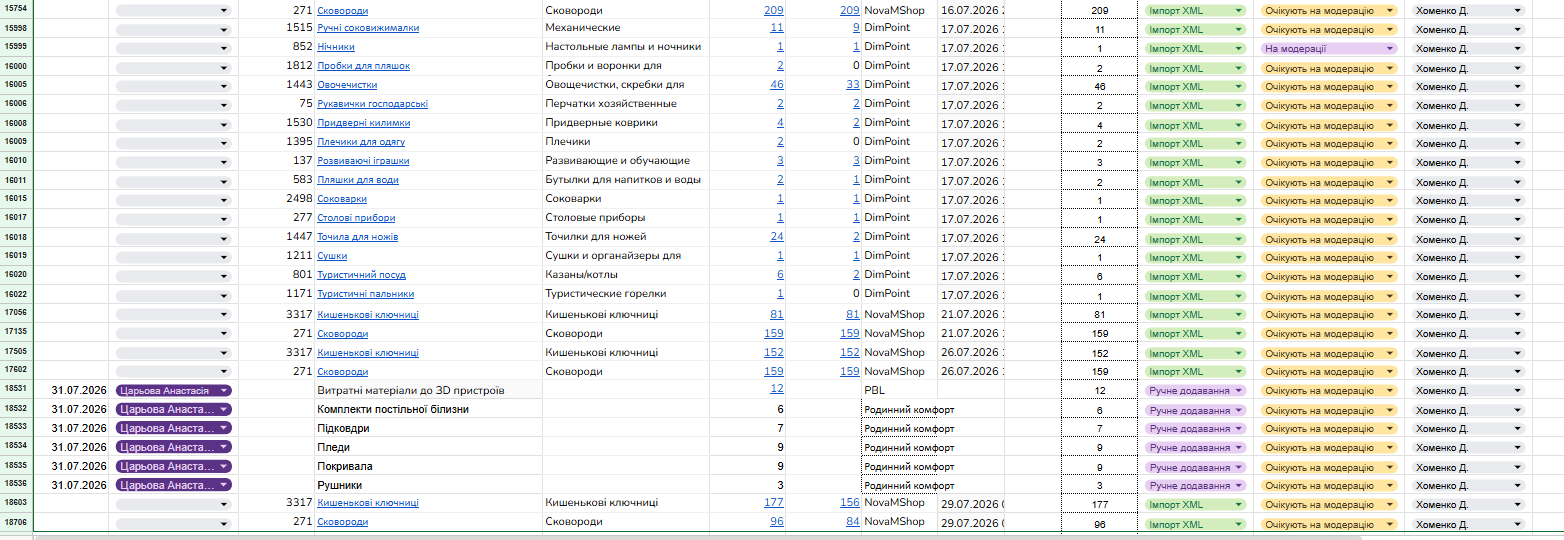This screenshot has height=540, width=1564.
Task: Open the 'Пробки для пляшок' link
Action: point(363,66)
